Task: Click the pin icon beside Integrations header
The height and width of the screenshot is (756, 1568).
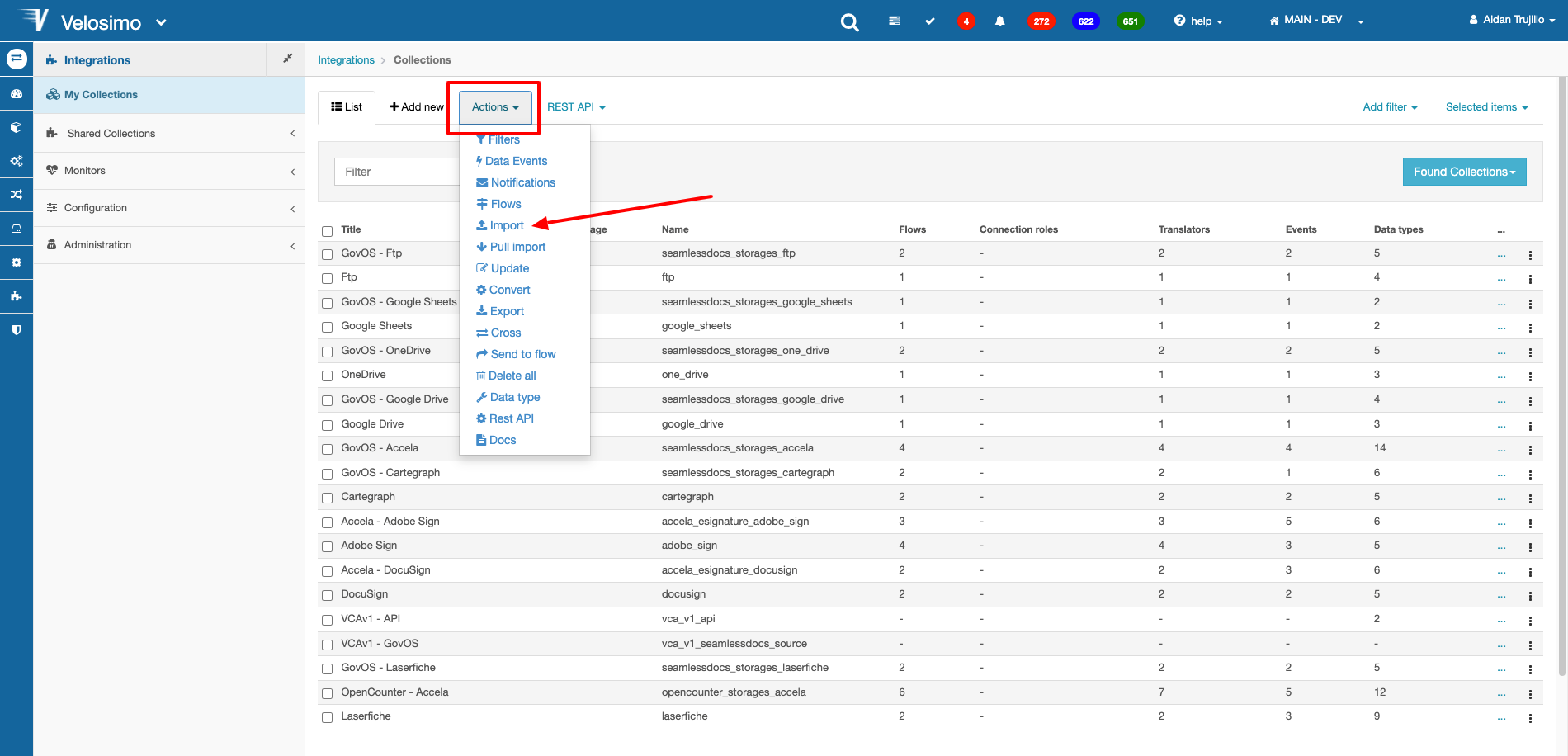Action: (x=287, y=58)
